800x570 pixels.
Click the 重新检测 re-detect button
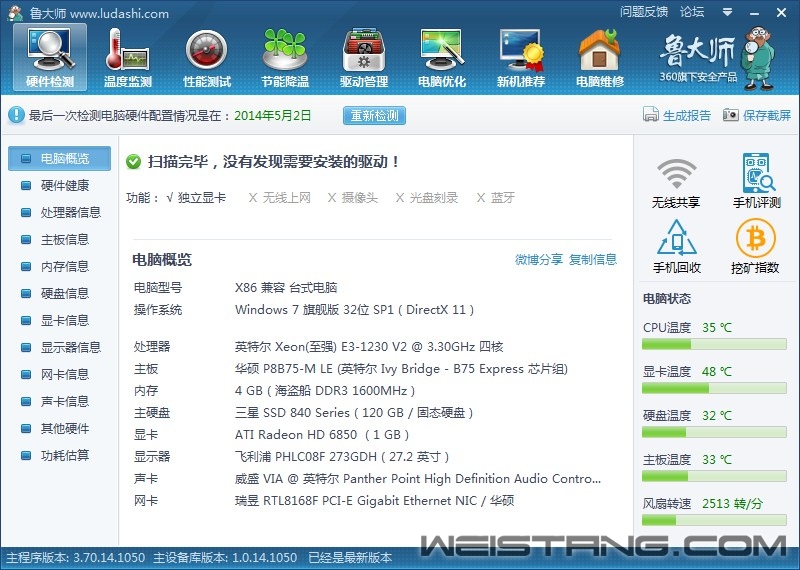pos(374,115)
